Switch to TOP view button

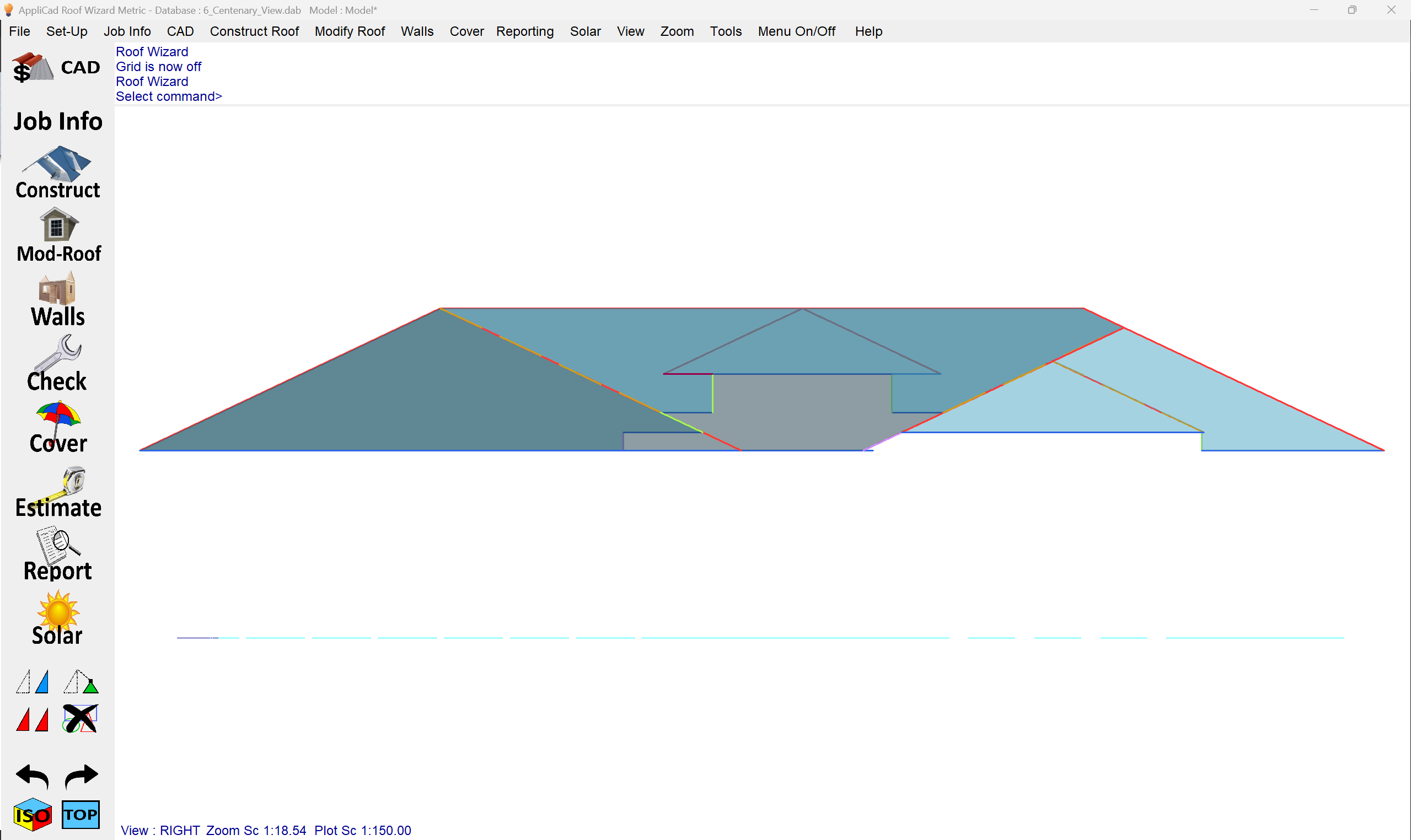[81, 815]
